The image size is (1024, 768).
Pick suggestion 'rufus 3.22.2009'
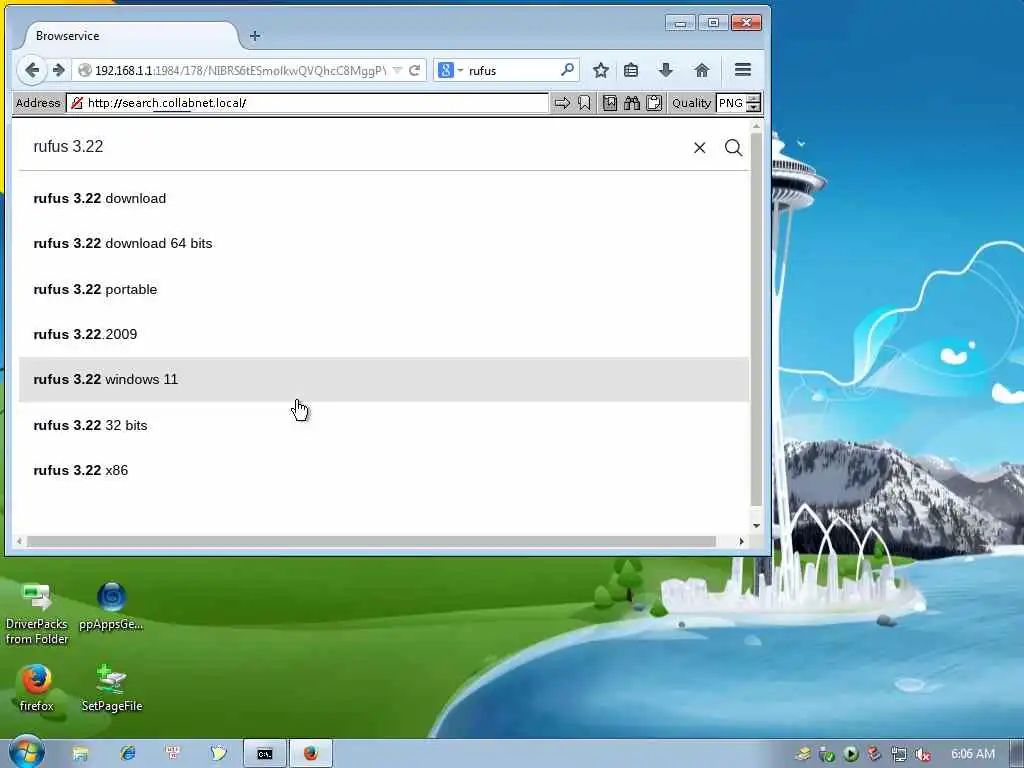click(x=384, y=334)
